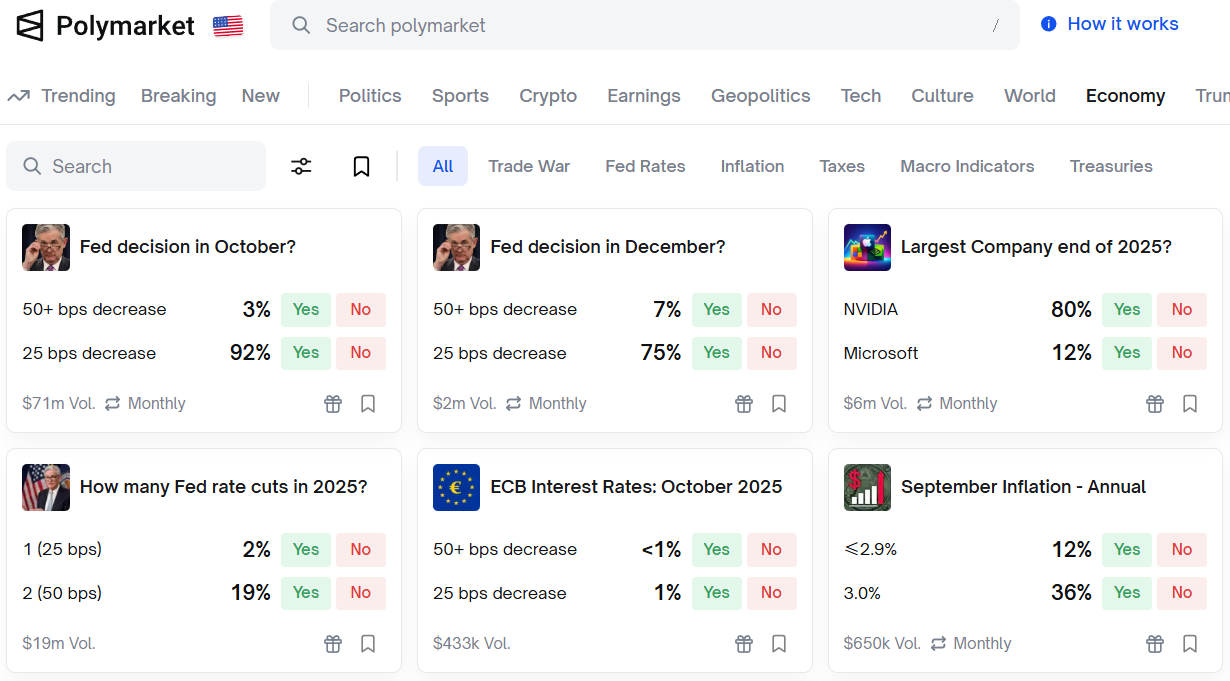Click gift icon on ECB Interest Rates card
This screenshot has width=1230, height=681.
tap(744, 644)
